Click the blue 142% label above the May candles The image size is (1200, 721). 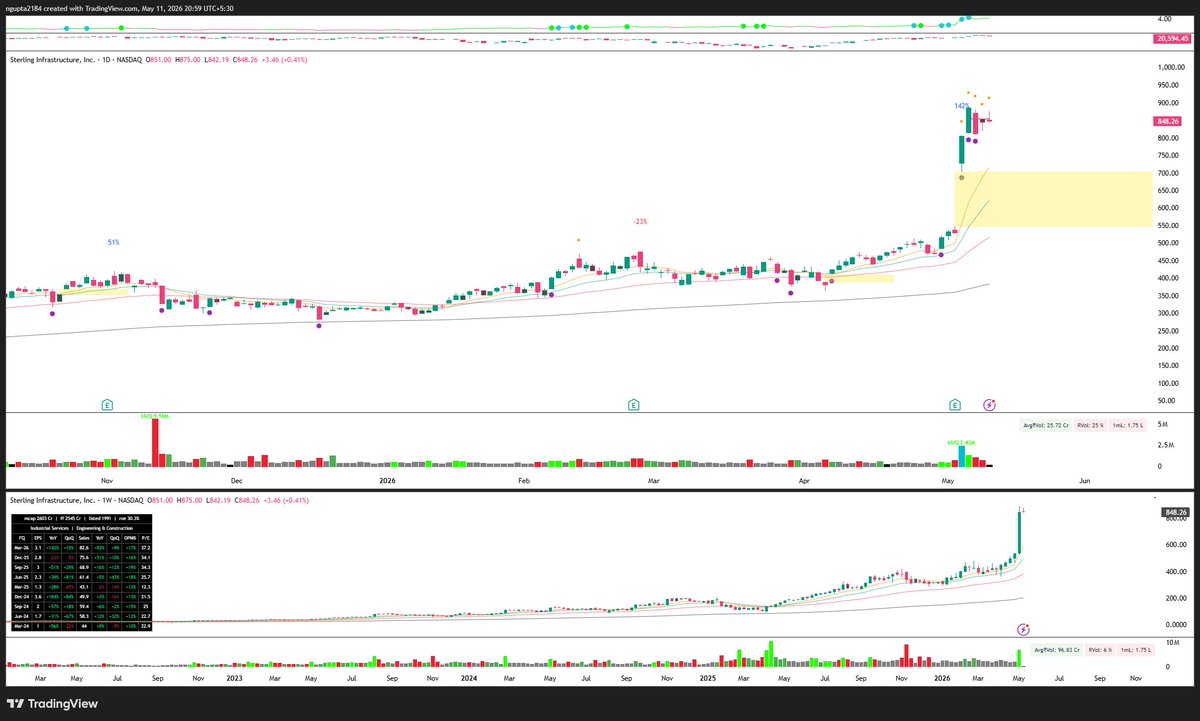click(962, 105)
